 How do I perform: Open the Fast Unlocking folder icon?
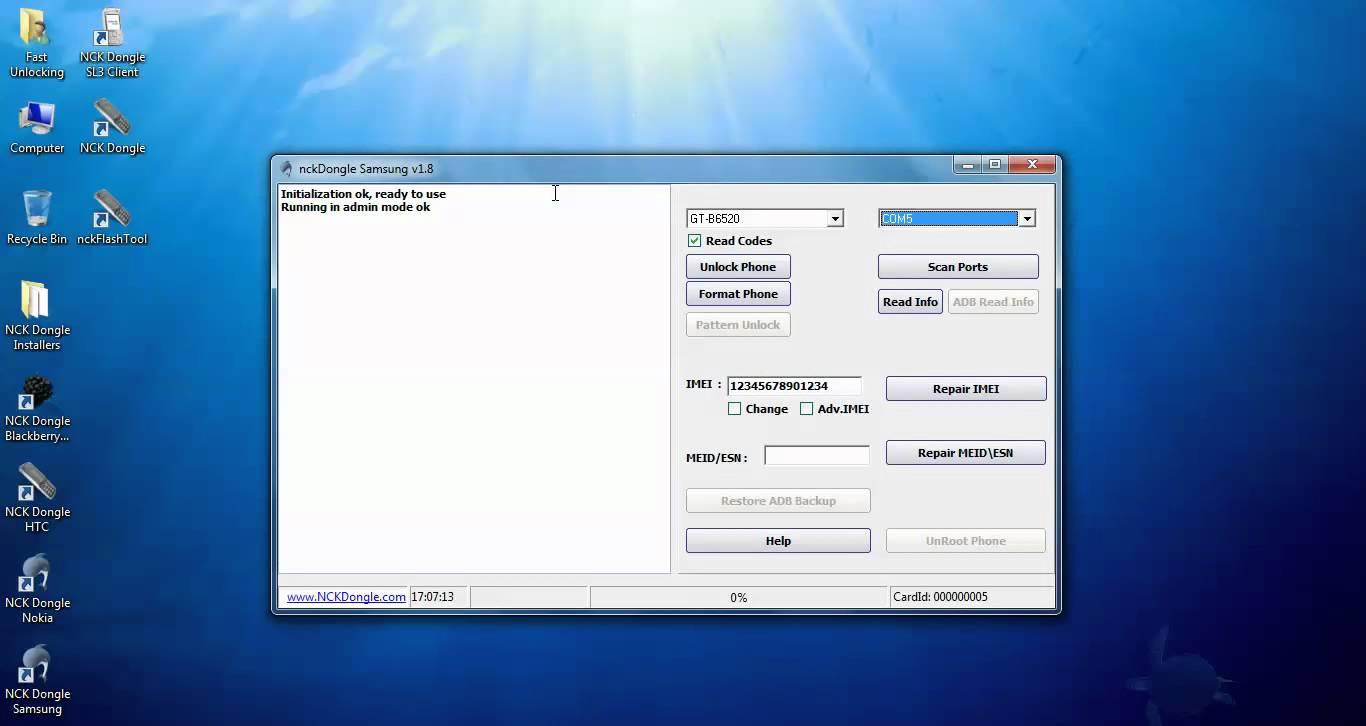click(x=36, y=43)
